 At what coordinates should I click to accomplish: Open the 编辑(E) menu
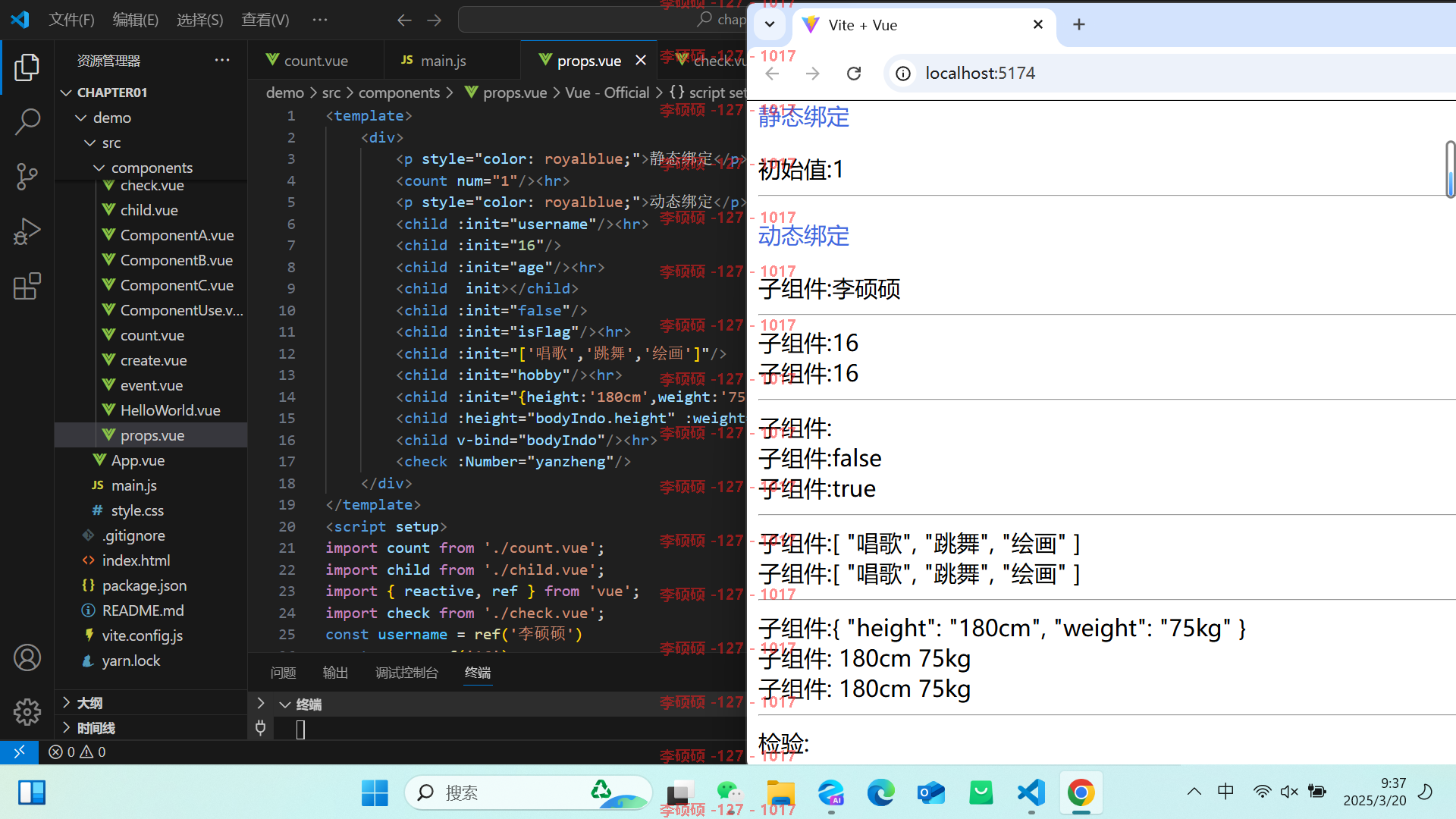[x=136, y=20]
